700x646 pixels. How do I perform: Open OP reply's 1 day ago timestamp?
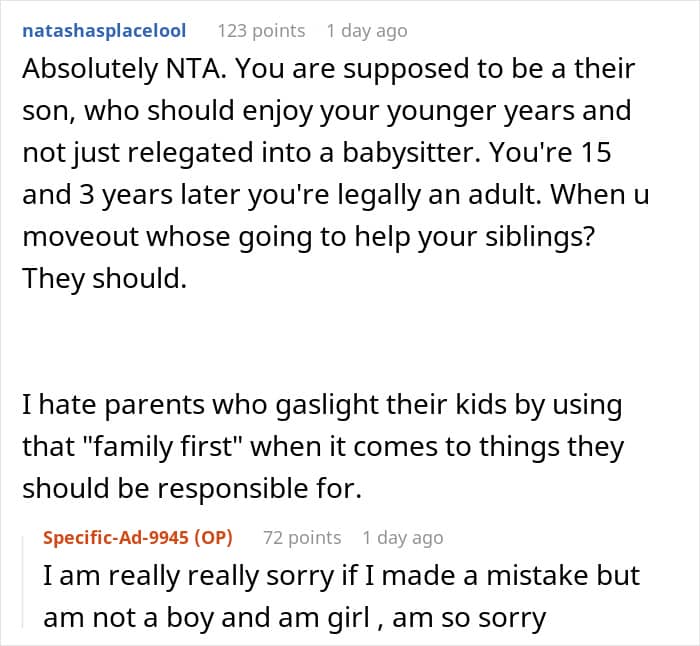[403, 538]
